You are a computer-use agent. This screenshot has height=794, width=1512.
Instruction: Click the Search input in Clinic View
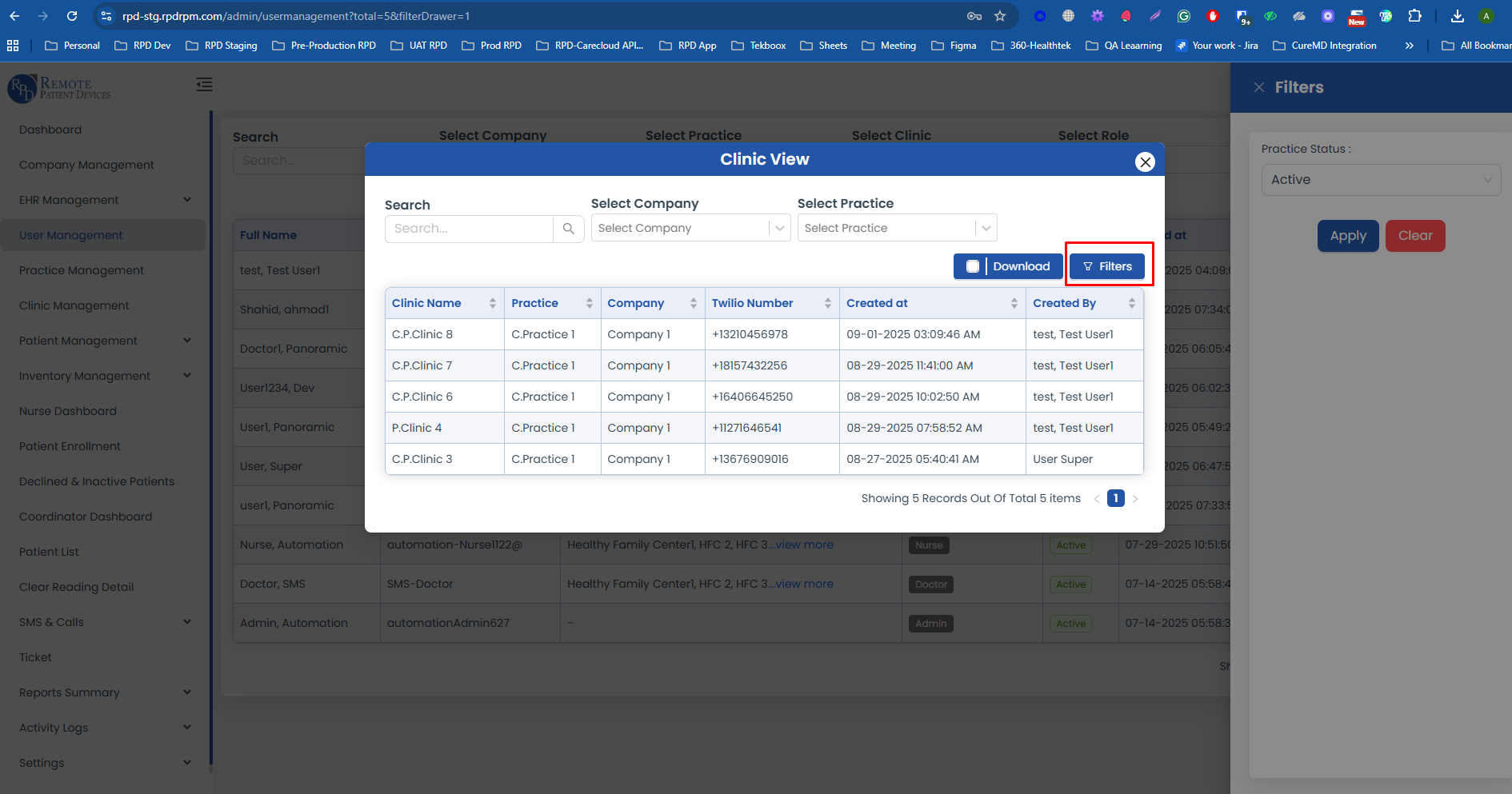point(470,229)
